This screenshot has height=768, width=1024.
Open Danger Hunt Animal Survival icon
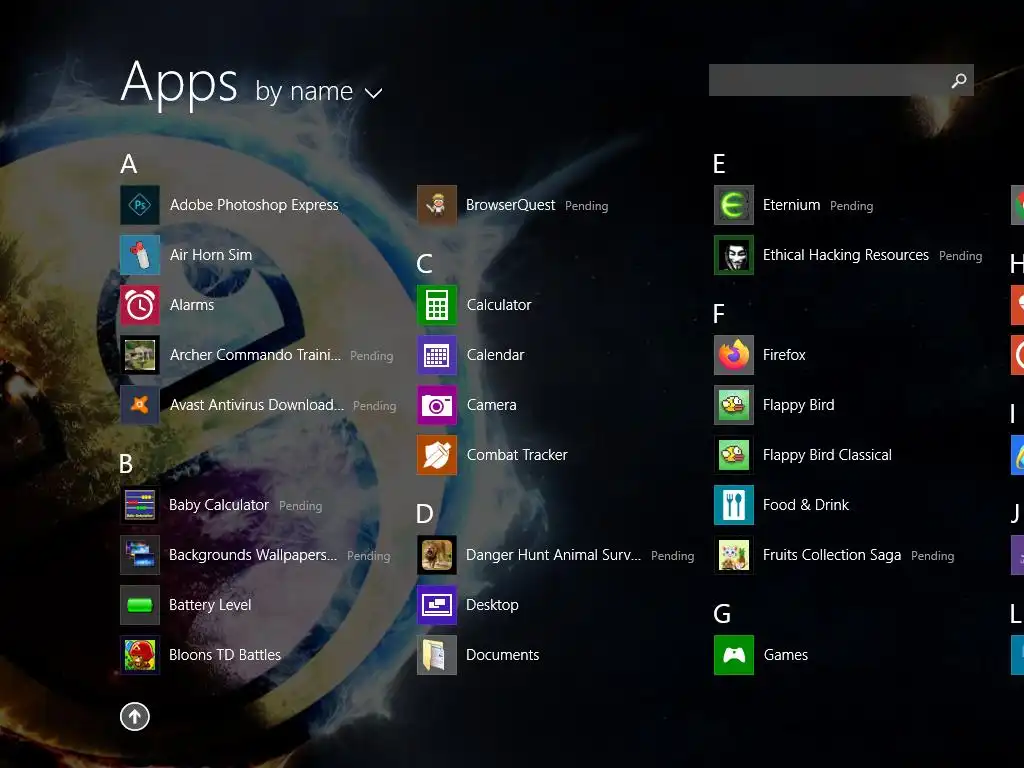click(437, 555)
